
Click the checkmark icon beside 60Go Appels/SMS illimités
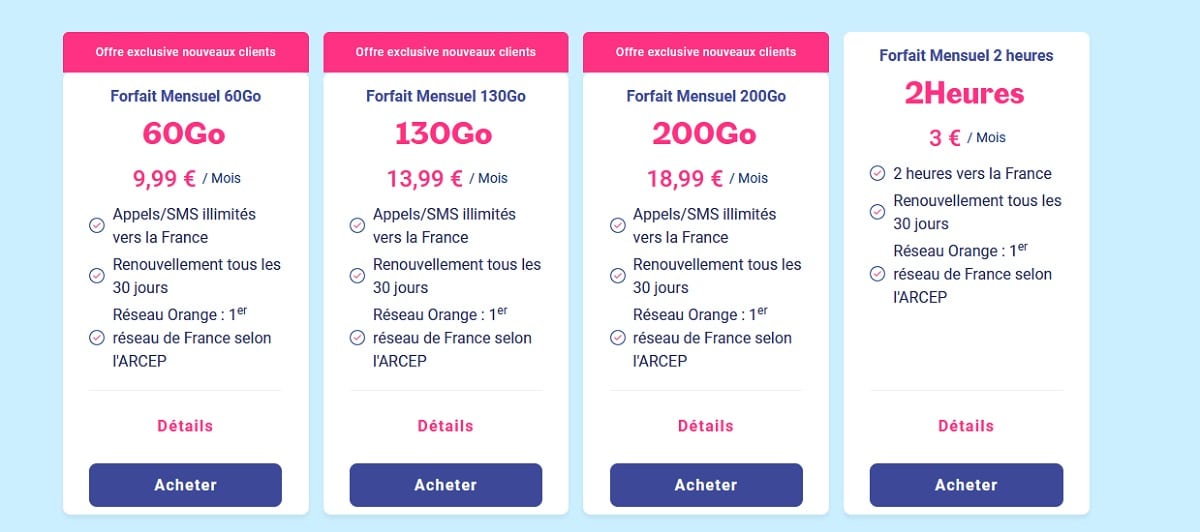tap(97, 226)
